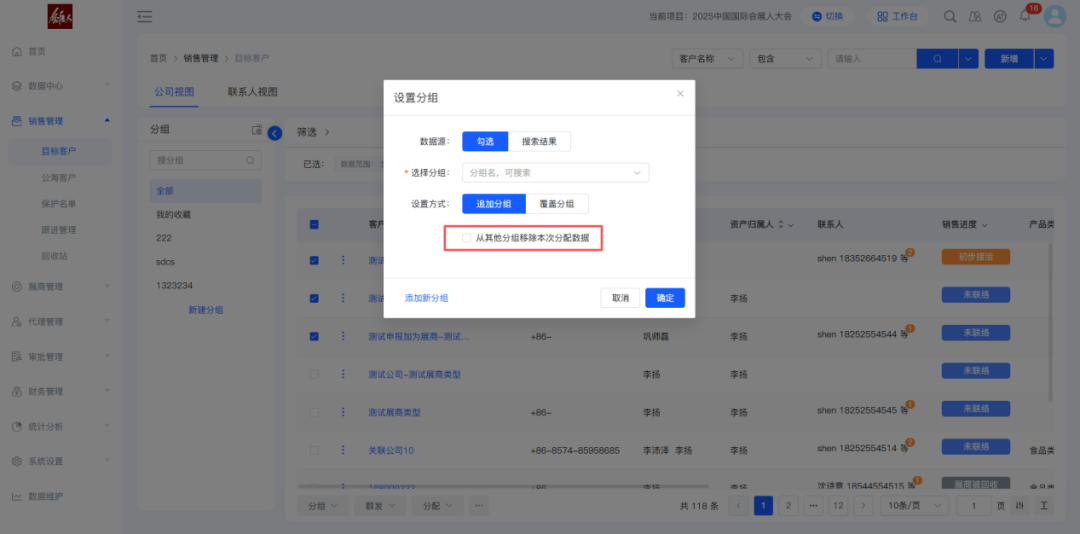Select 搜索结果 as the data source

coord(539,142)
